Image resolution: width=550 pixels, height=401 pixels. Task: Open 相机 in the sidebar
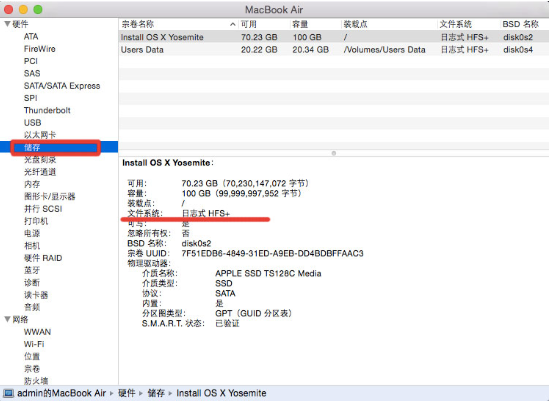click(32, 246)
